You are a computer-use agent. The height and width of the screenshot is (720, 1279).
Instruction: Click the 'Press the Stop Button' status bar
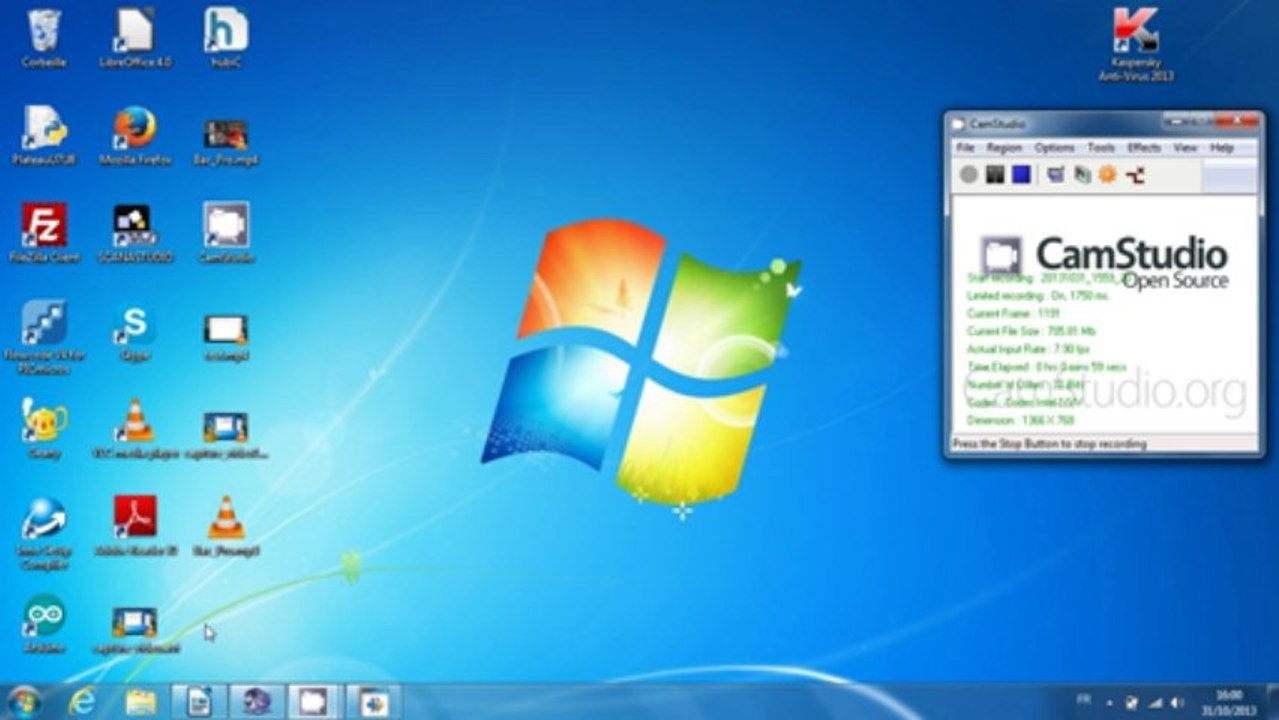(x=1104, y=443)
